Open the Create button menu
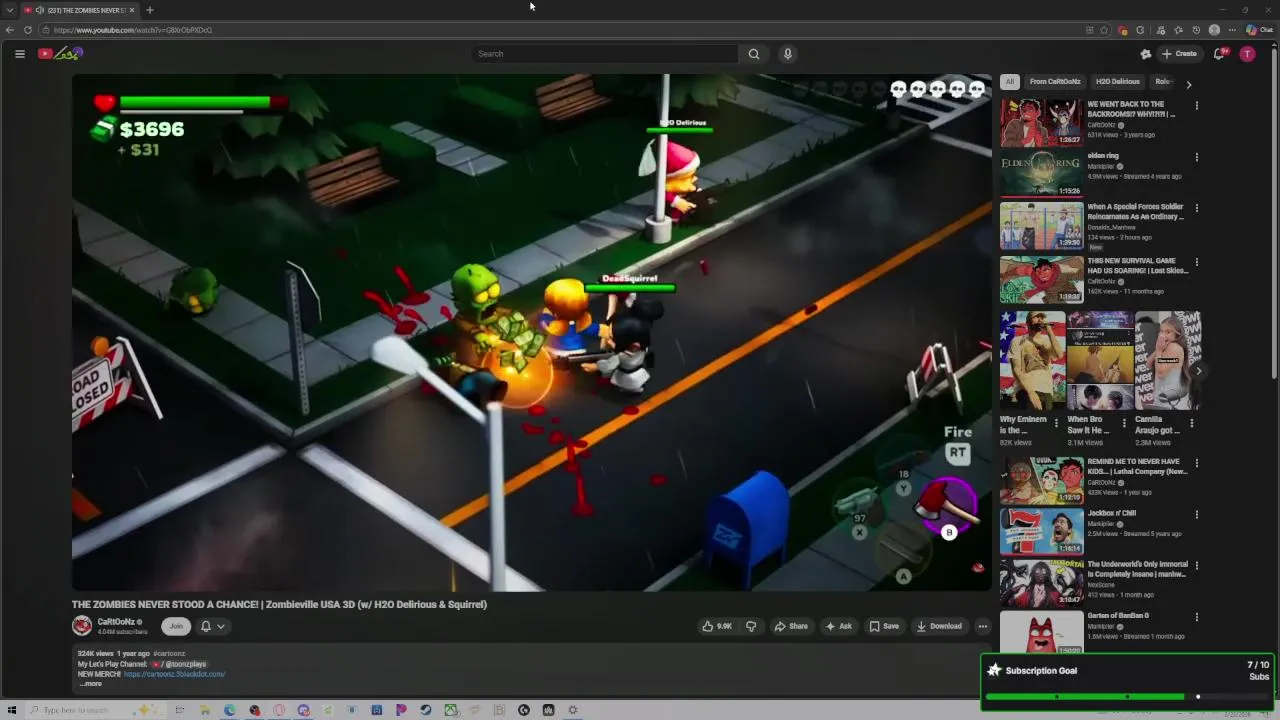 [1179, 54]
